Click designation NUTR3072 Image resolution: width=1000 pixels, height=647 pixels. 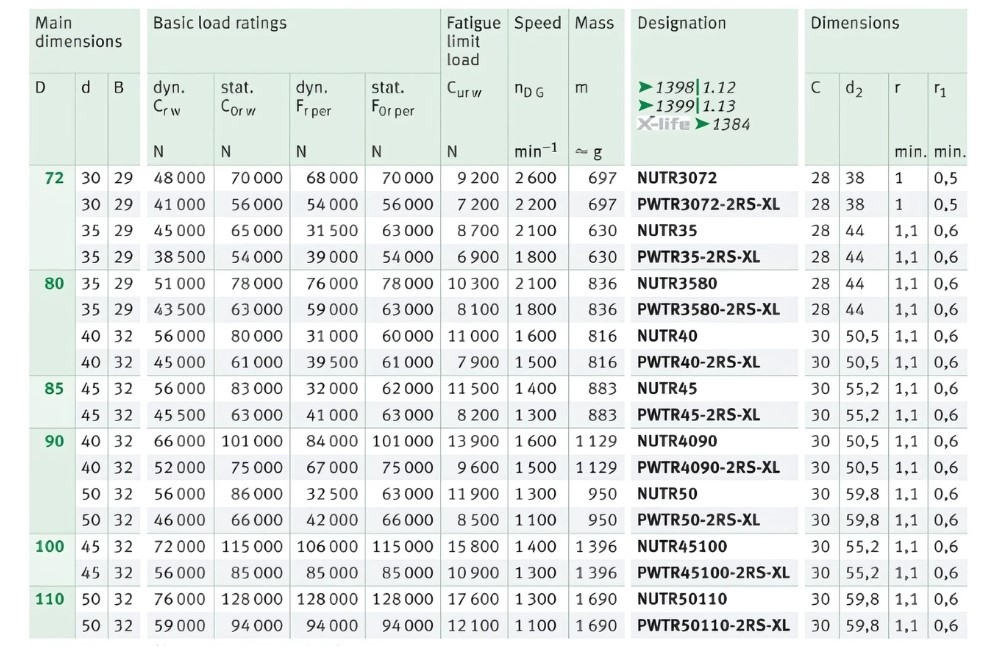tap(677, 178)
